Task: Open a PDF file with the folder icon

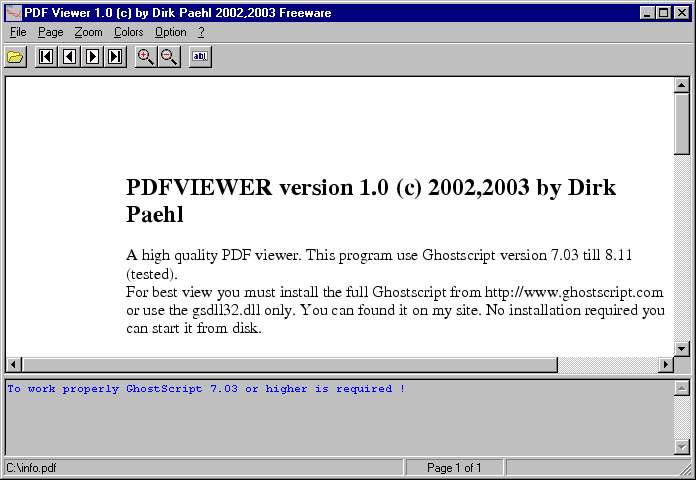Action: pyautogui.click(x=16, y=57)
